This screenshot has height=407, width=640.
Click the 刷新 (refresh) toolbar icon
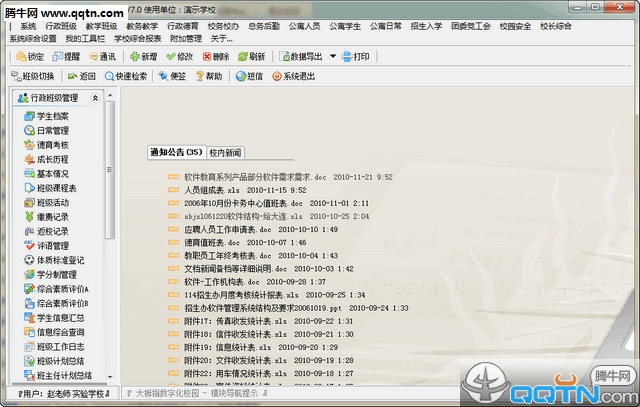(x=251, y=57)
